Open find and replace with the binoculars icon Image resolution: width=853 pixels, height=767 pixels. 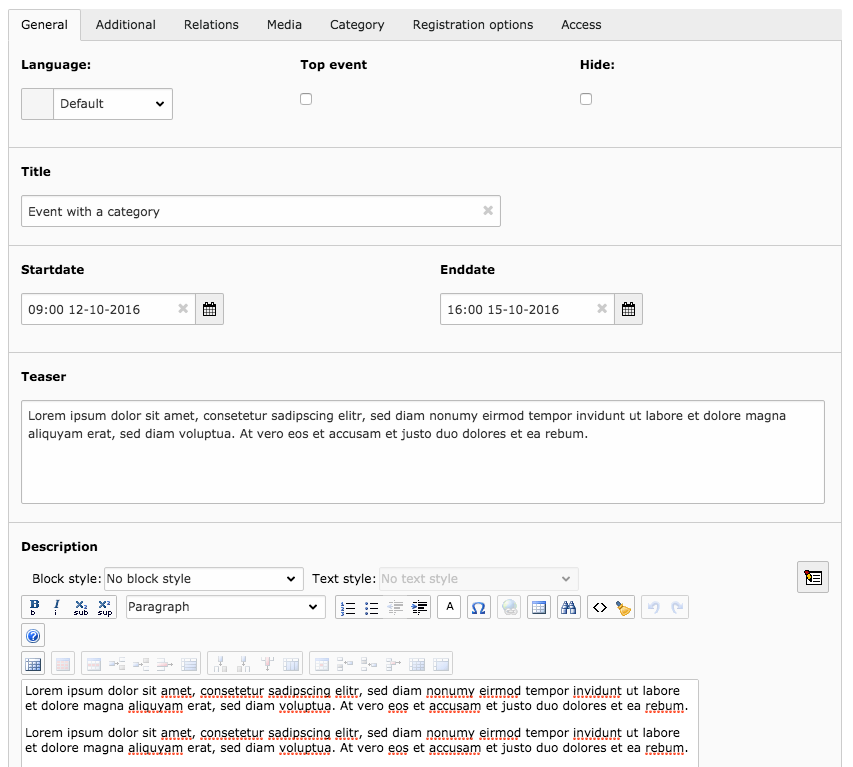[569, 607]
